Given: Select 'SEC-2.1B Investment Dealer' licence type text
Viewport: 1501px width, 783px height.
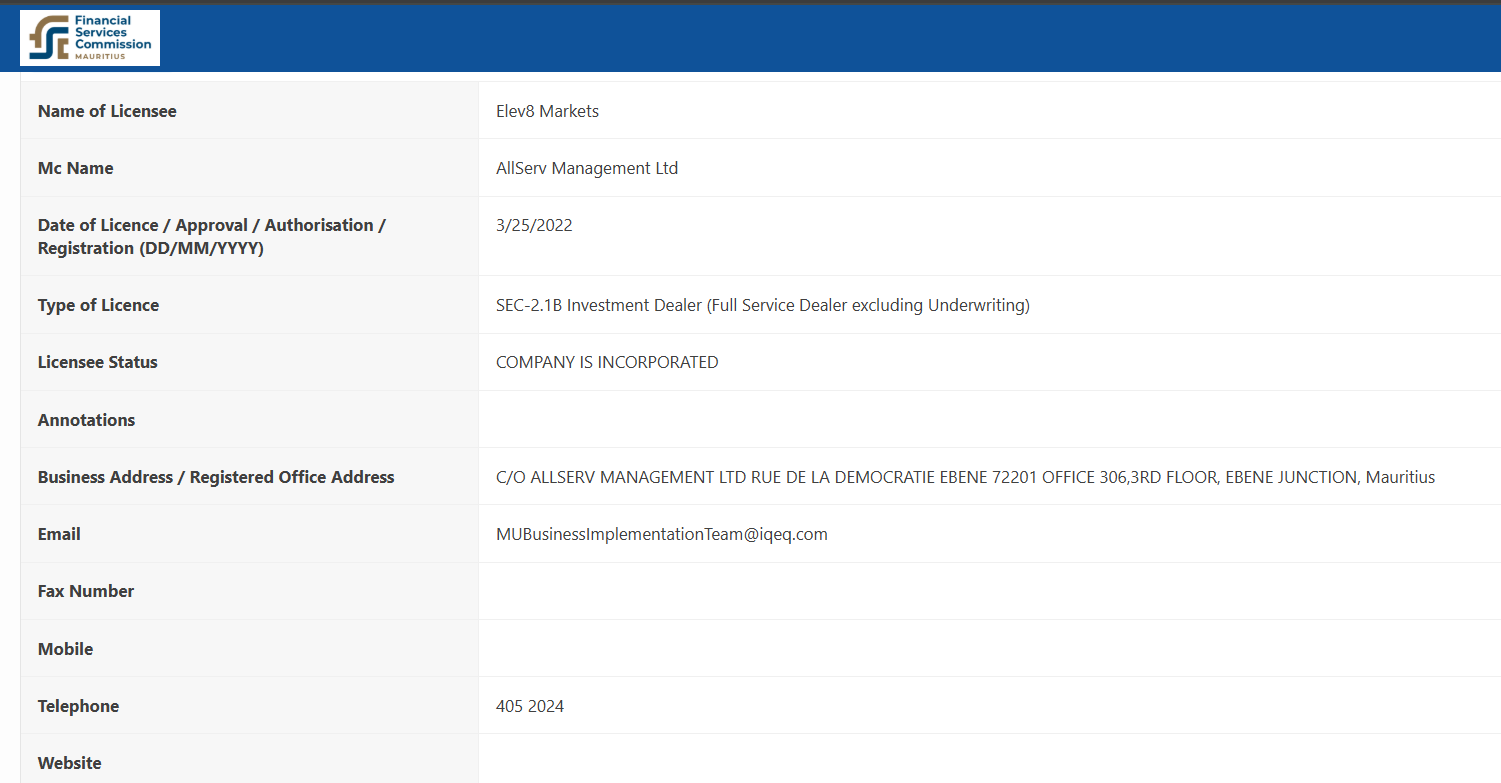Looking at the screenshot, I should (x=762, y=305).
